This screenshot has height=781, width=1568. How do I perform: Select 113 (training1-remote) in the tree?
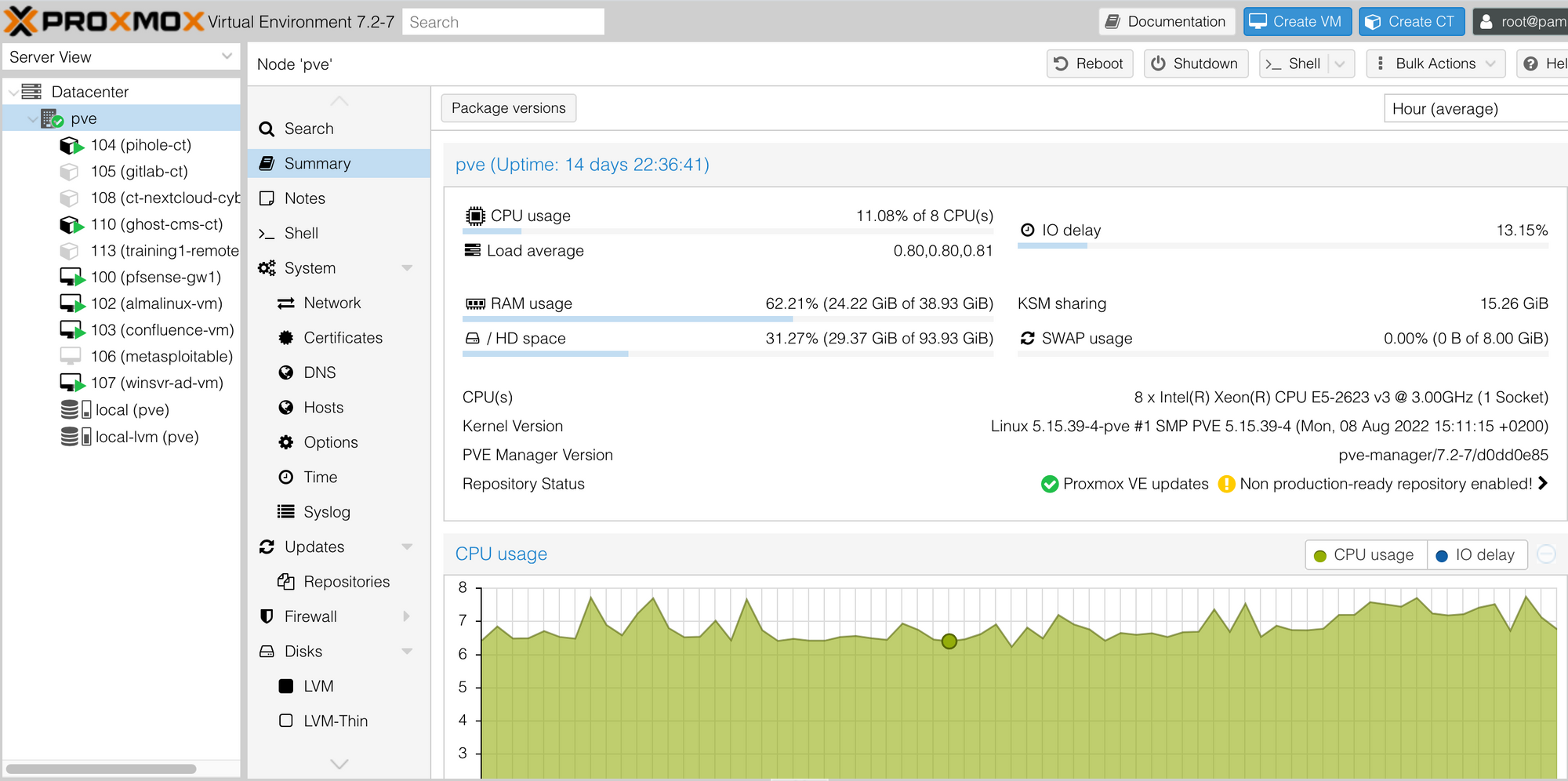pyautogui.click(x=122, y=251)
